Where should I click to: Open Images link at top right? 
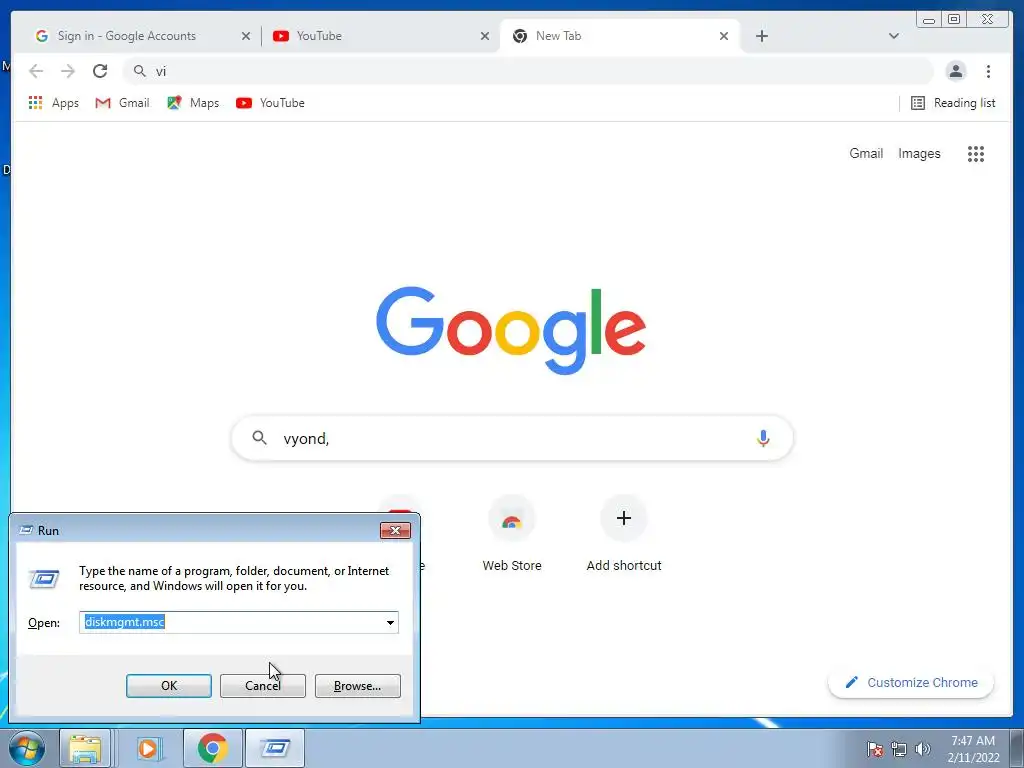(x=919, y=153)
